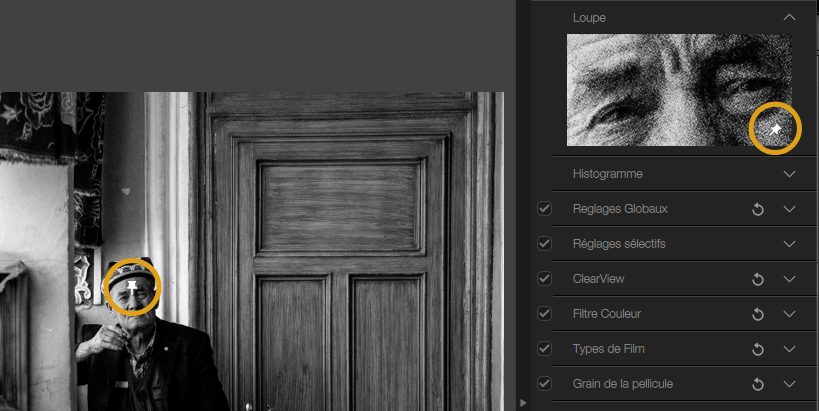Reset Types de Film with its reset icon
Viewport: 819px width, 411px height.
[758, 349]
